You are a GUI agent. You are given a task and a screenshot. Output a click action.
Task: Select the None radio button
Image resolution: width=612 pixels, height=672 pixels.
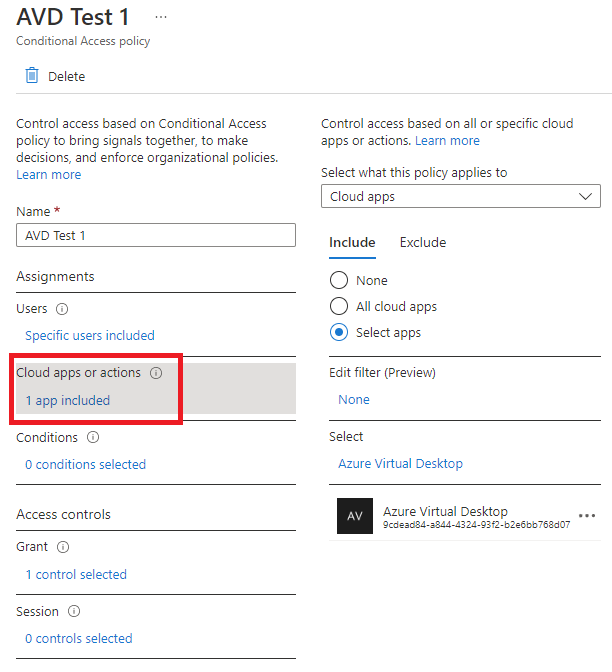339,280
